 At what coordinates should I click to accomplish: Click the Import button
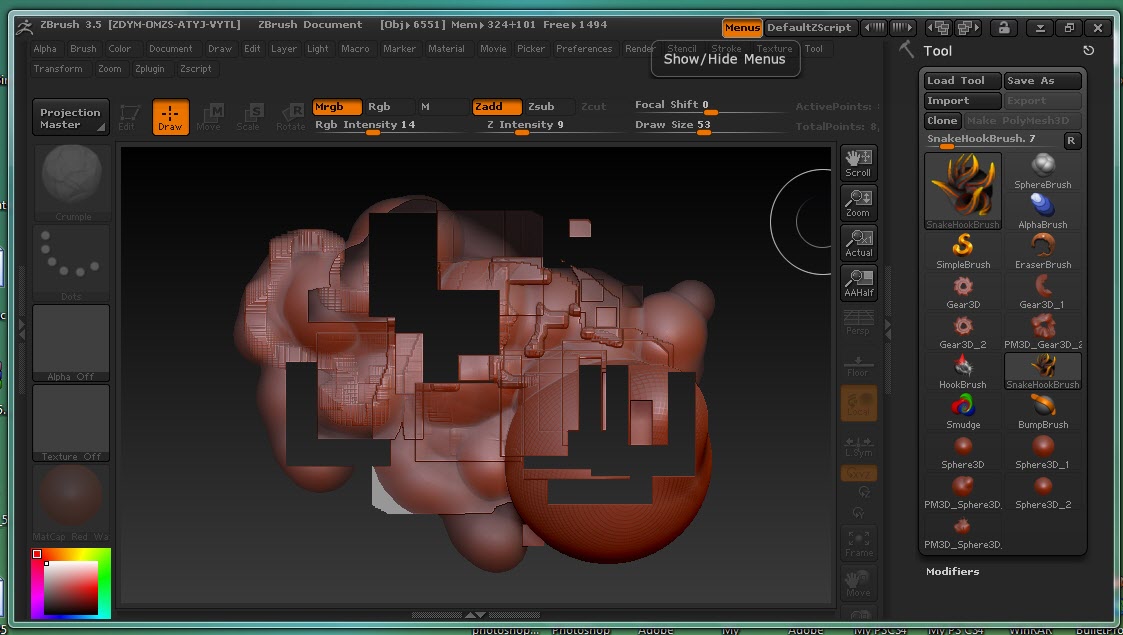(963, 101)
